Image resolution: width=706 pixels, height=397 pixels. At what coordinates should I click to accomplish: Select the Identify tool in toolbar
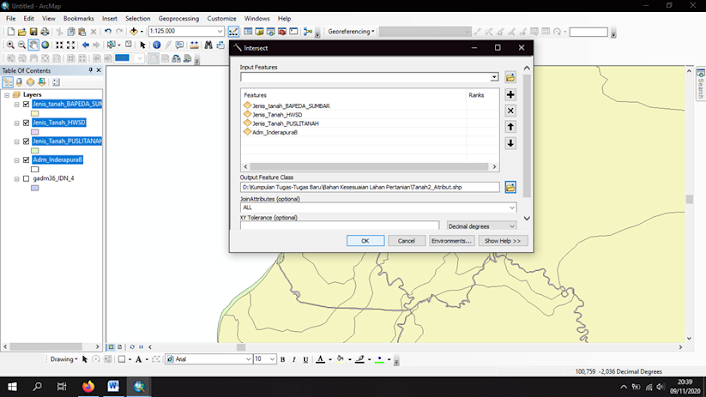pos(156,45)
